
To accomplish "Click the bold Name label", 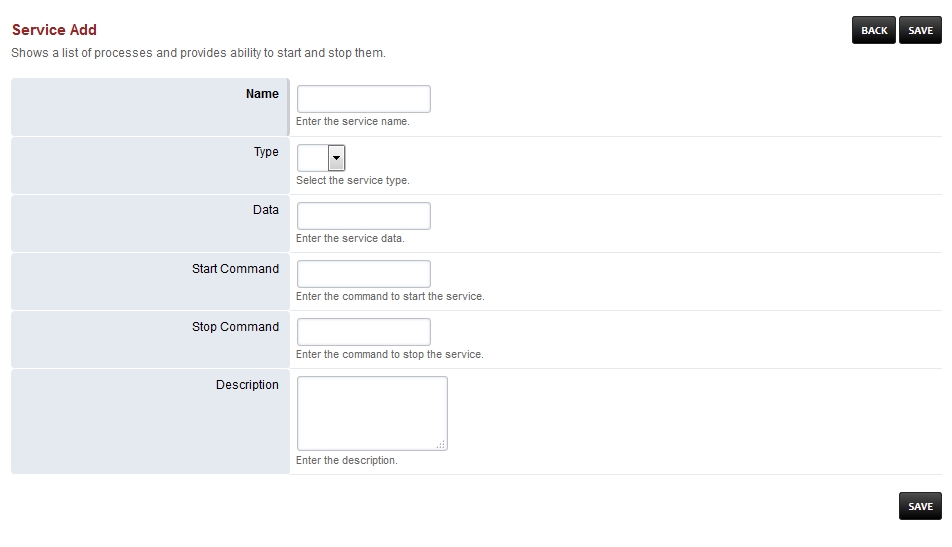I will pyautogui.click(x=262, y=94).
